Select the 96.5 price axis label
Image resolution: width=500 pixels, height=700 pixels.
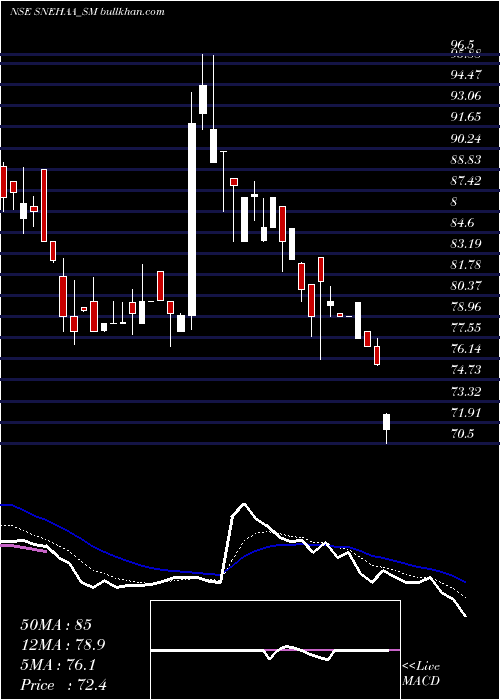462,45
